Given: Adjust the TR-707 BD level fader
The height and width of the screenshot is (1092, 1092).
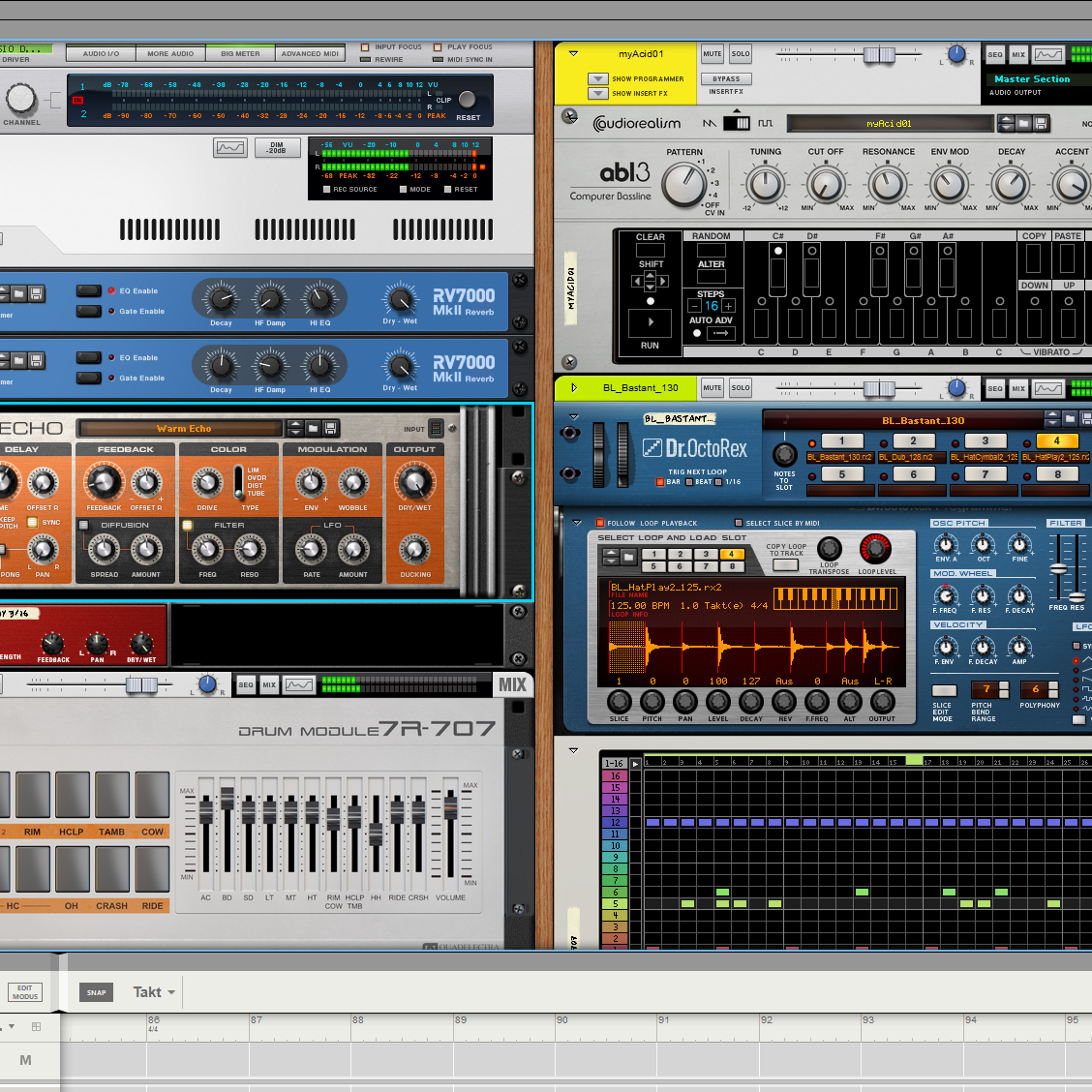Looking at the screenshot, I should click(x=227, y=798).
